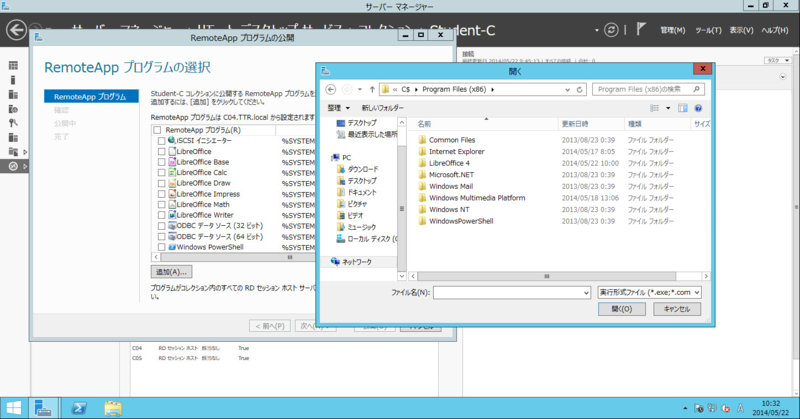800x419 pixels.
Task: Expand the ファイル名 combo box dropdown
Action: tap(586, 293)
